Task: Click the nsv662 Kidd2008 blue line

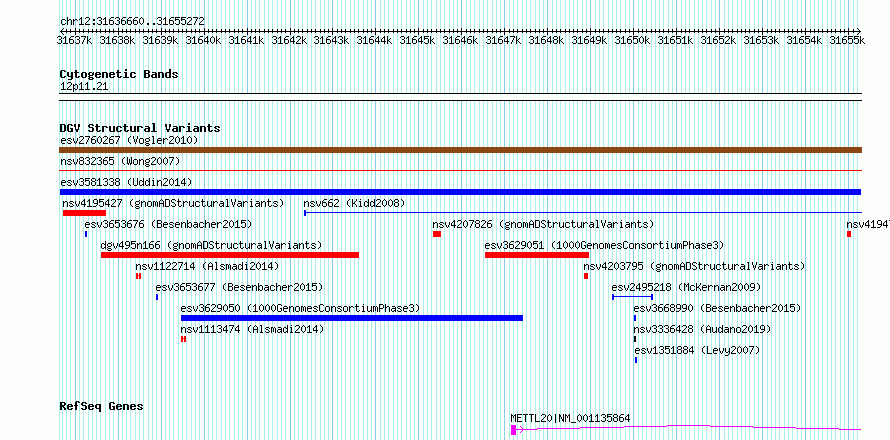Action: [583, 213]
